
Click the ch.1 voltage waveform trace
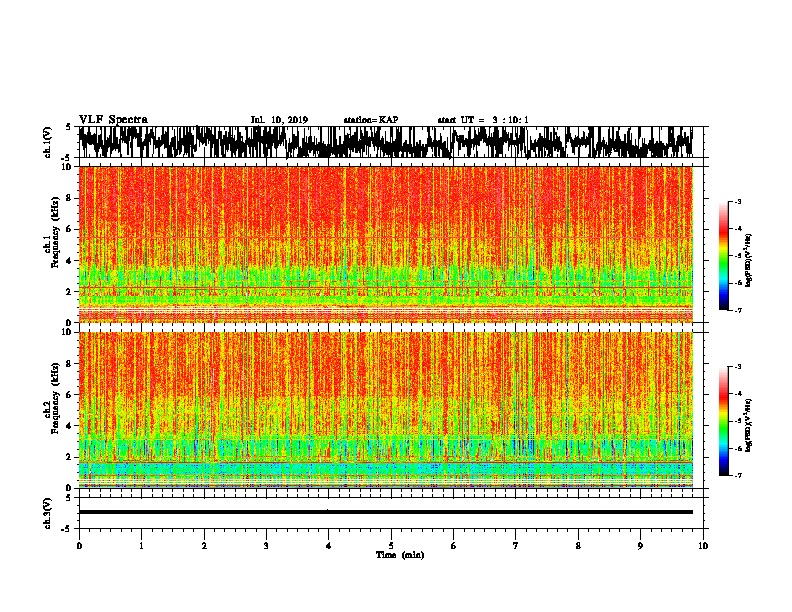point(386,142)
